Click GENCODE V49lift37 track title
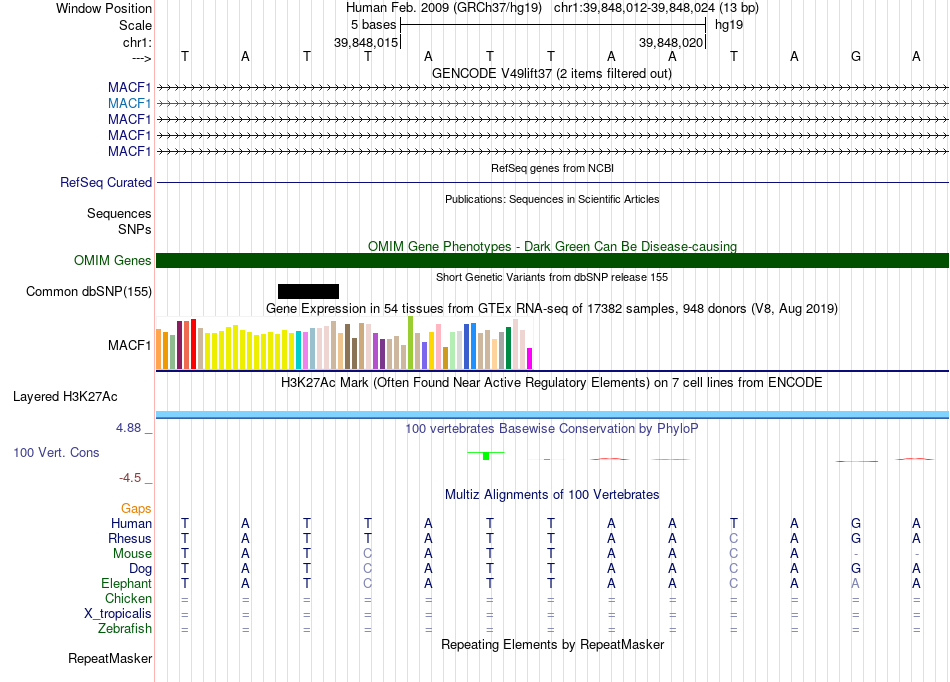The height and width of the screenshot is (682, 950). click(x=552, y=73)
